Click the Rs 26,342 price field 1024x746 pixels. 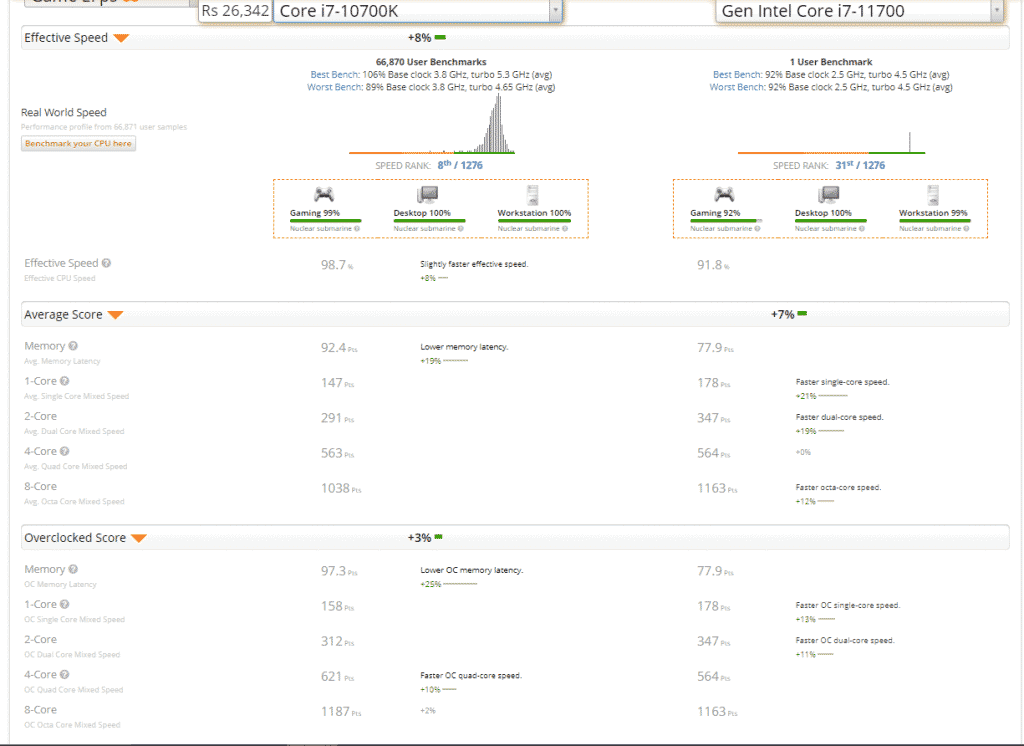235,11
